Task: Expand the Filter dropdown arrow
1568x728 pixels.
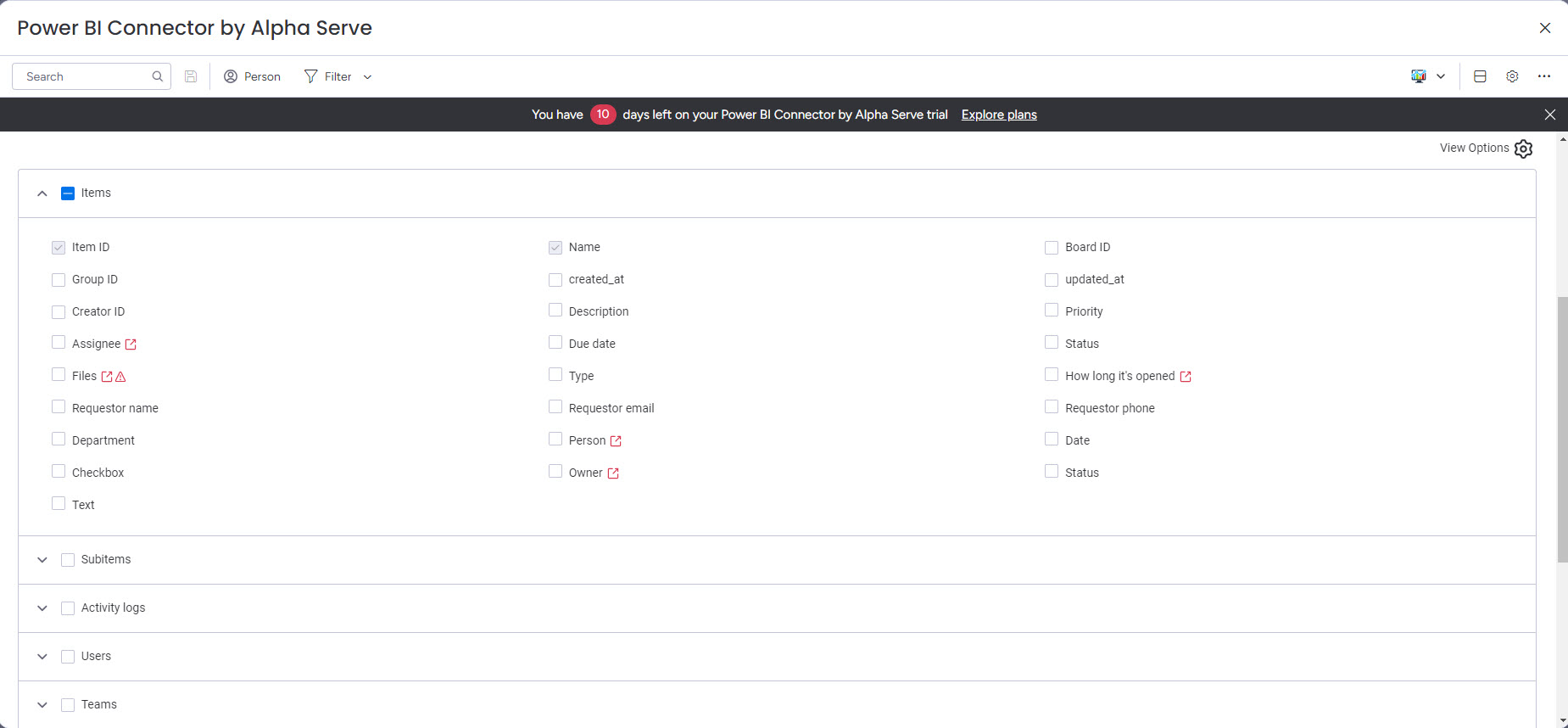Action: point(367,77)
